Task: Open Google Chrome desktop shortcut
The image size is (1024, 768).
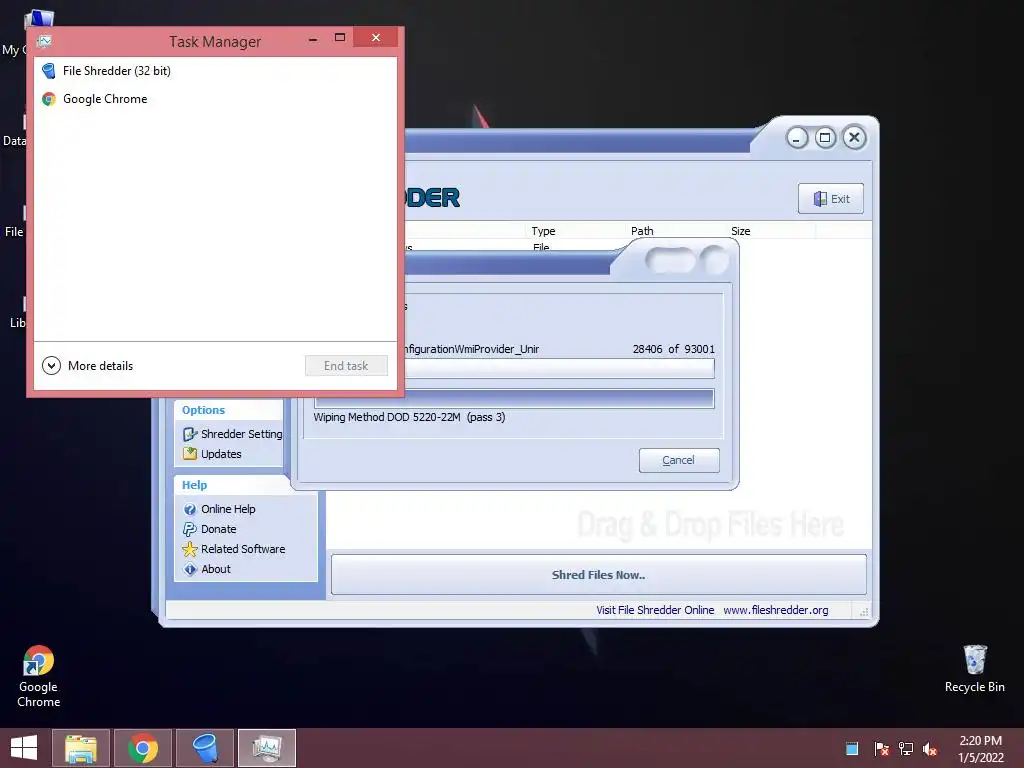Action: [39, 676]
